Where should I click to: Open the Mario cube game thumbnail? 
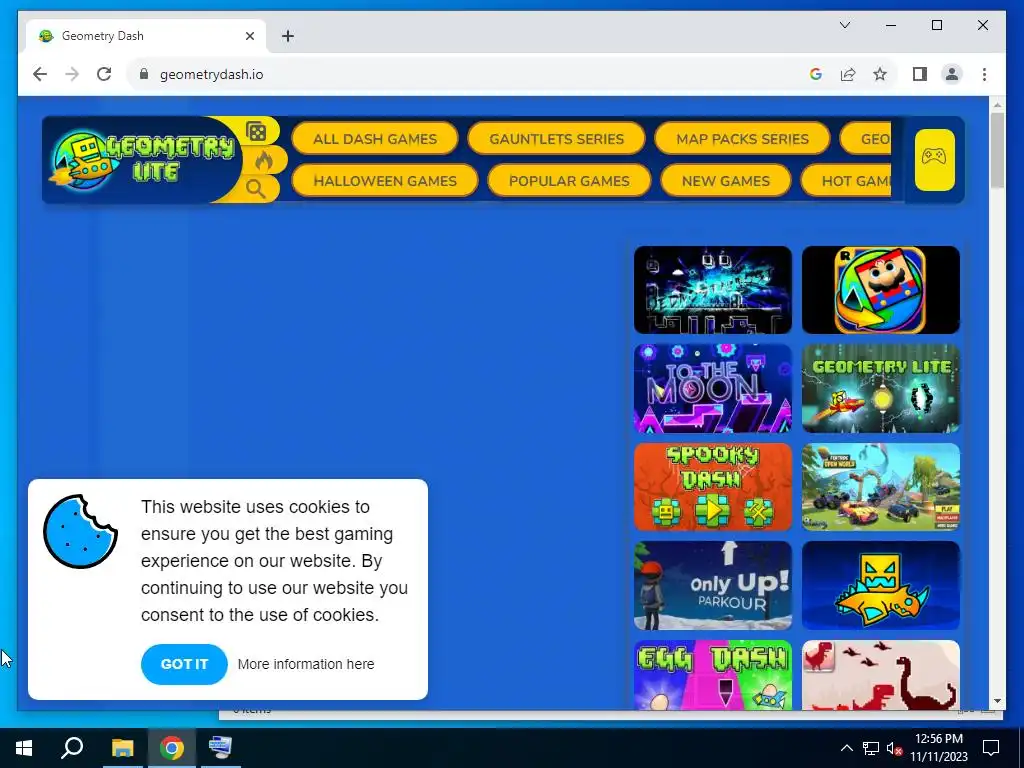[880, 290]
